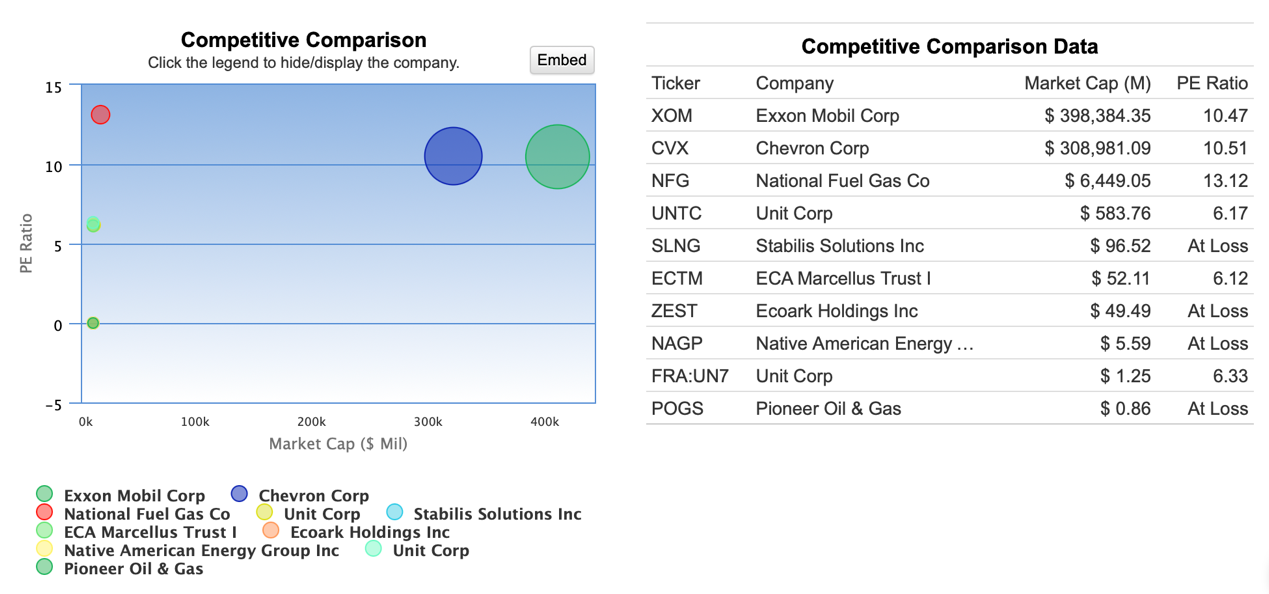1269x594 pixels.
Task: Click the Competitive Comparison Data heading
Action: [x=949, y=46]
